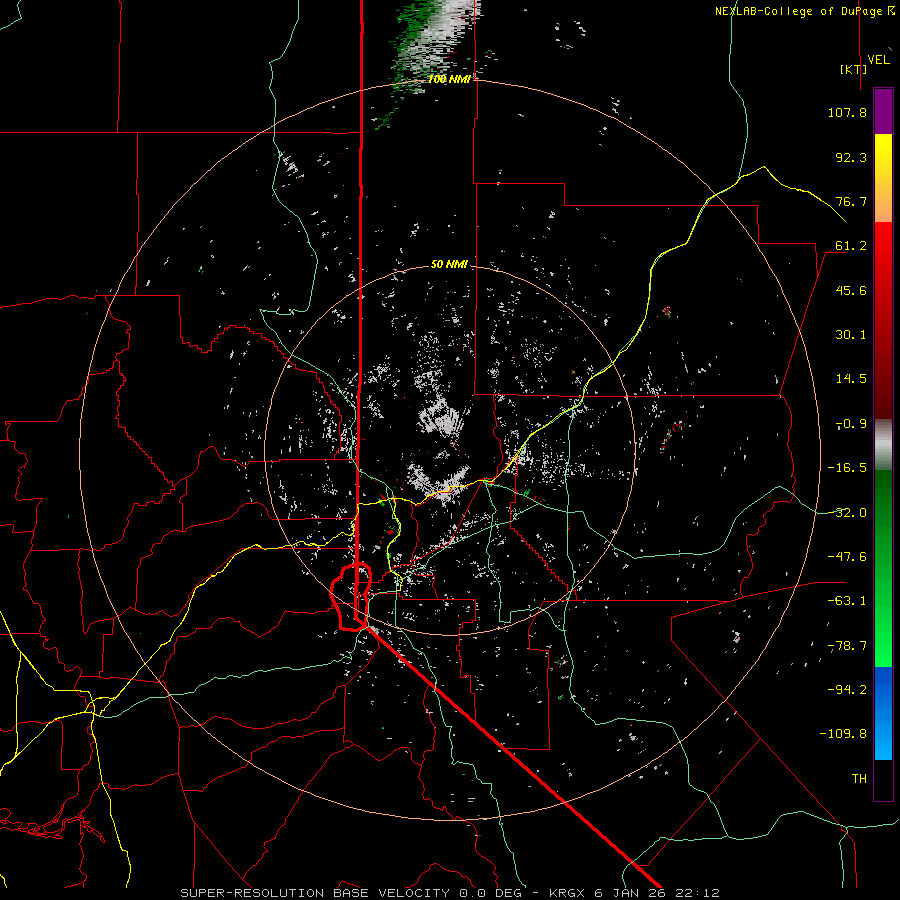Click the -78.7 velocity scale value

[847, 646]
